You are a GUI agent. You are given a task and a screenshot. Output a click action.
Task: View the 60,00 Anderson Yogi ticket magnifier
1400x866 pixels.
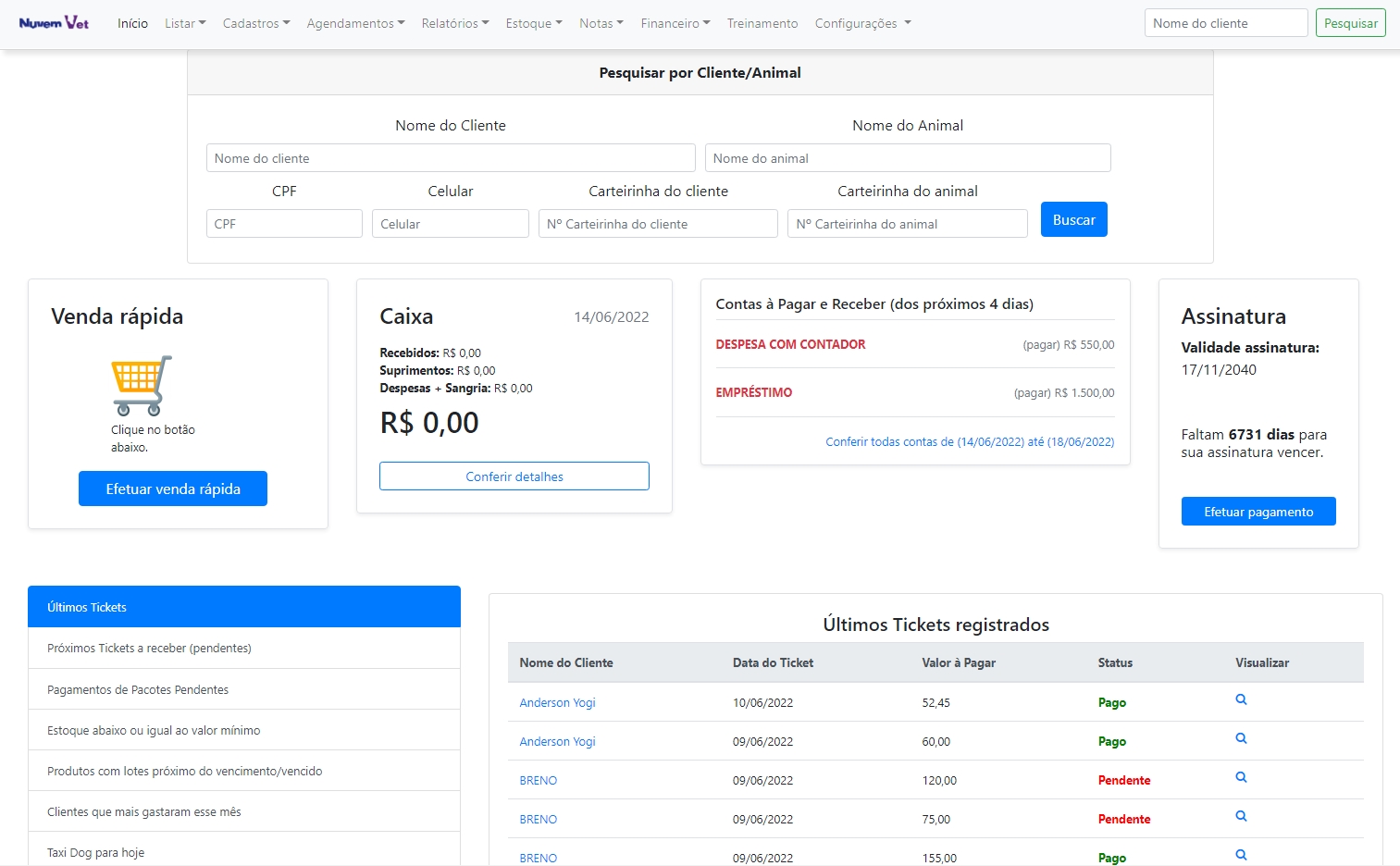[1241, 738]
